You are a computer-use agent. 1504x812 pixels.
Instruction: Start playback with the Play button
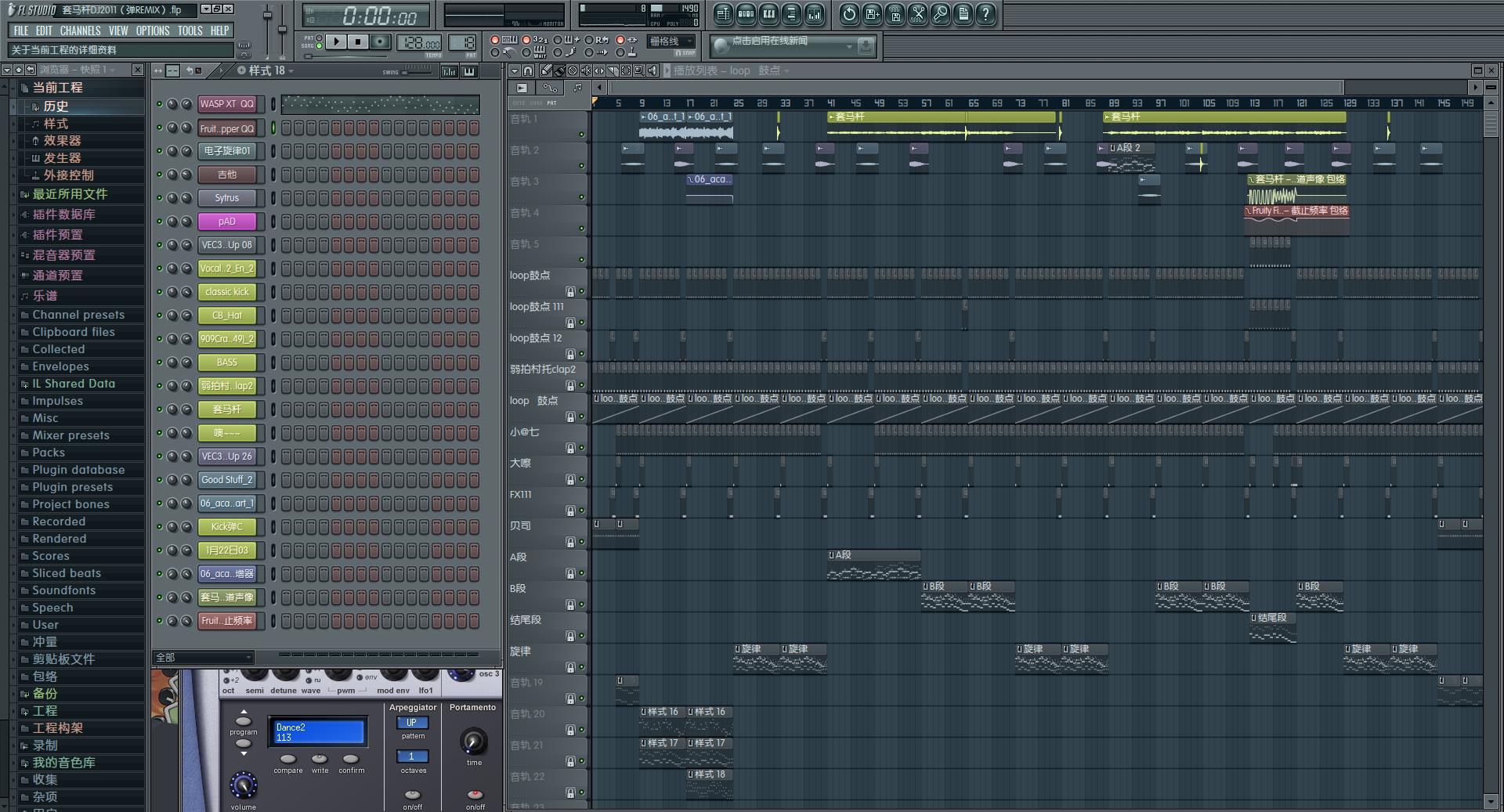[336, 42]
